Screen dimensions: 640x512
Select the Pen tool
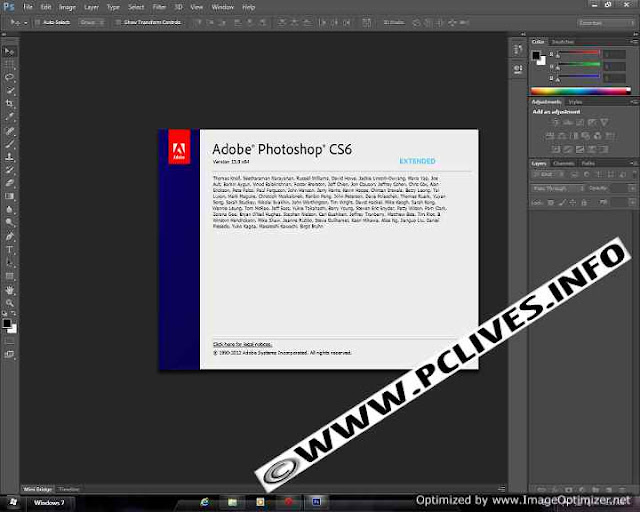tap(9, 236)
